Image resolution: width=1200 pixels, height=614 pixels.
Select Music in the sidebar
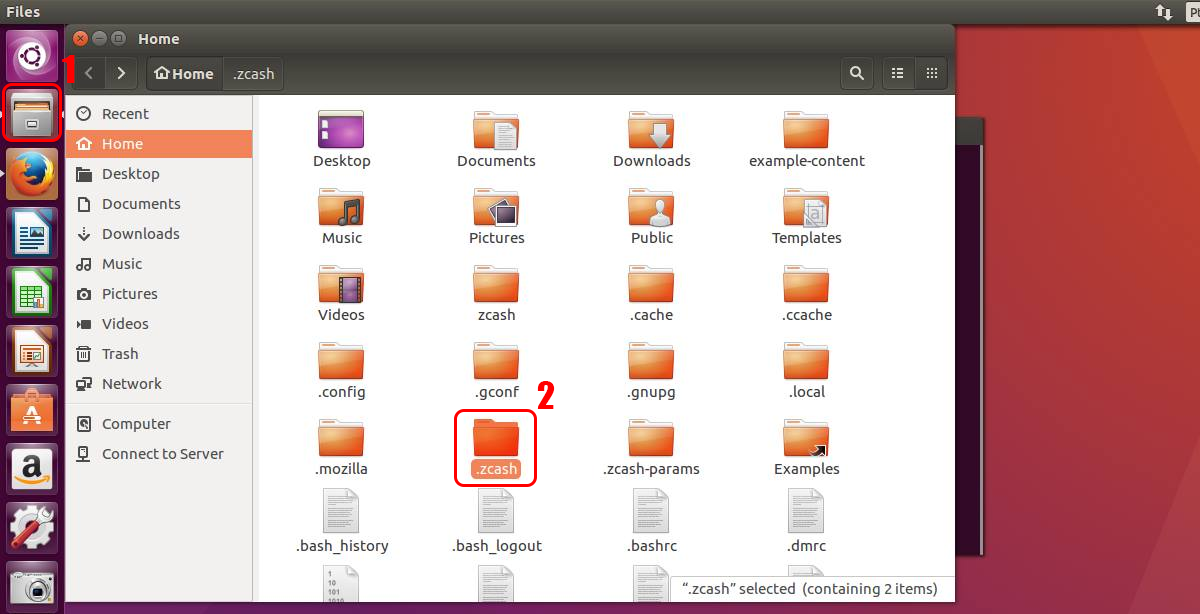pos(159,264)
